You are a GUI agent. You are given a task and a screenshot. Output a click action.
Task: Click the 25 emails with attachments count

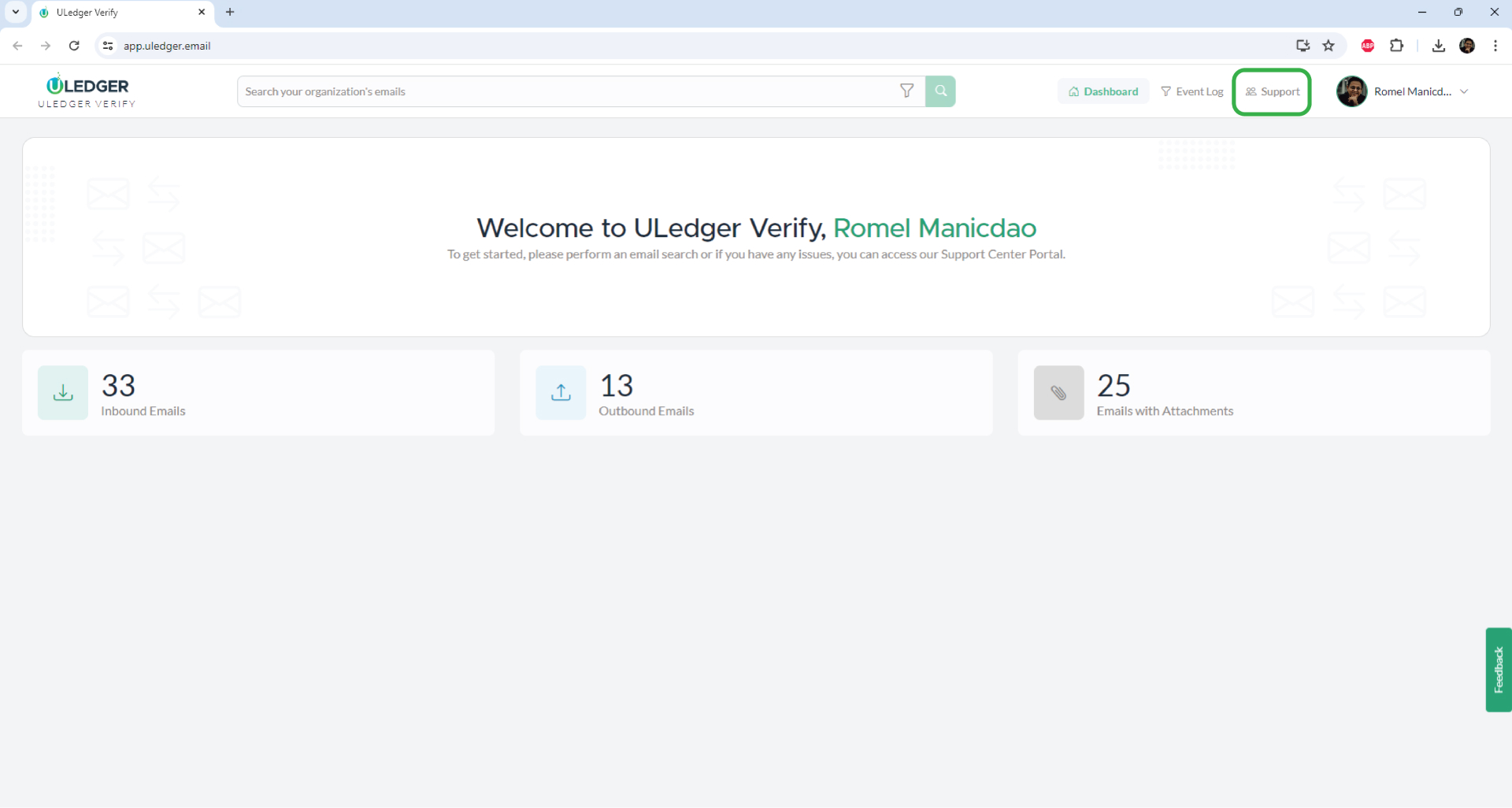tap(1114, 385)
